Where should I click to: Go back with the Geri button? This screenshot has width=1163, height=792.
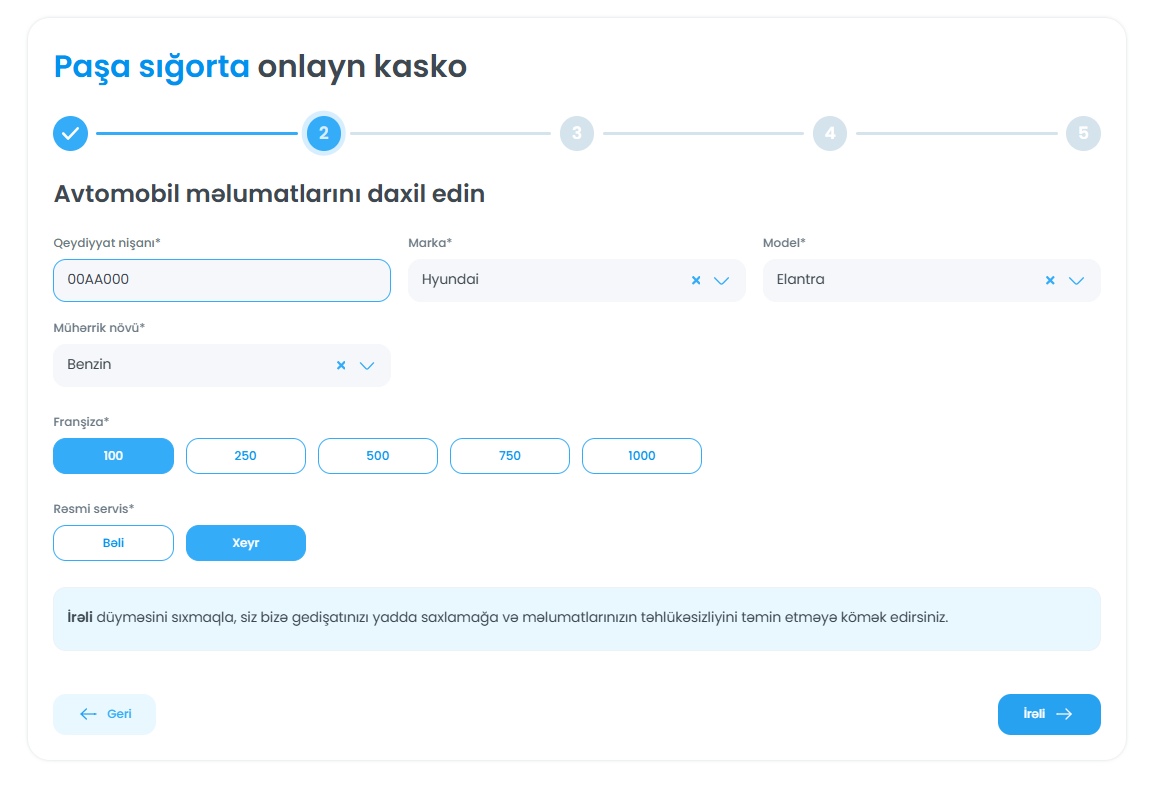click(x=104, y=714)
